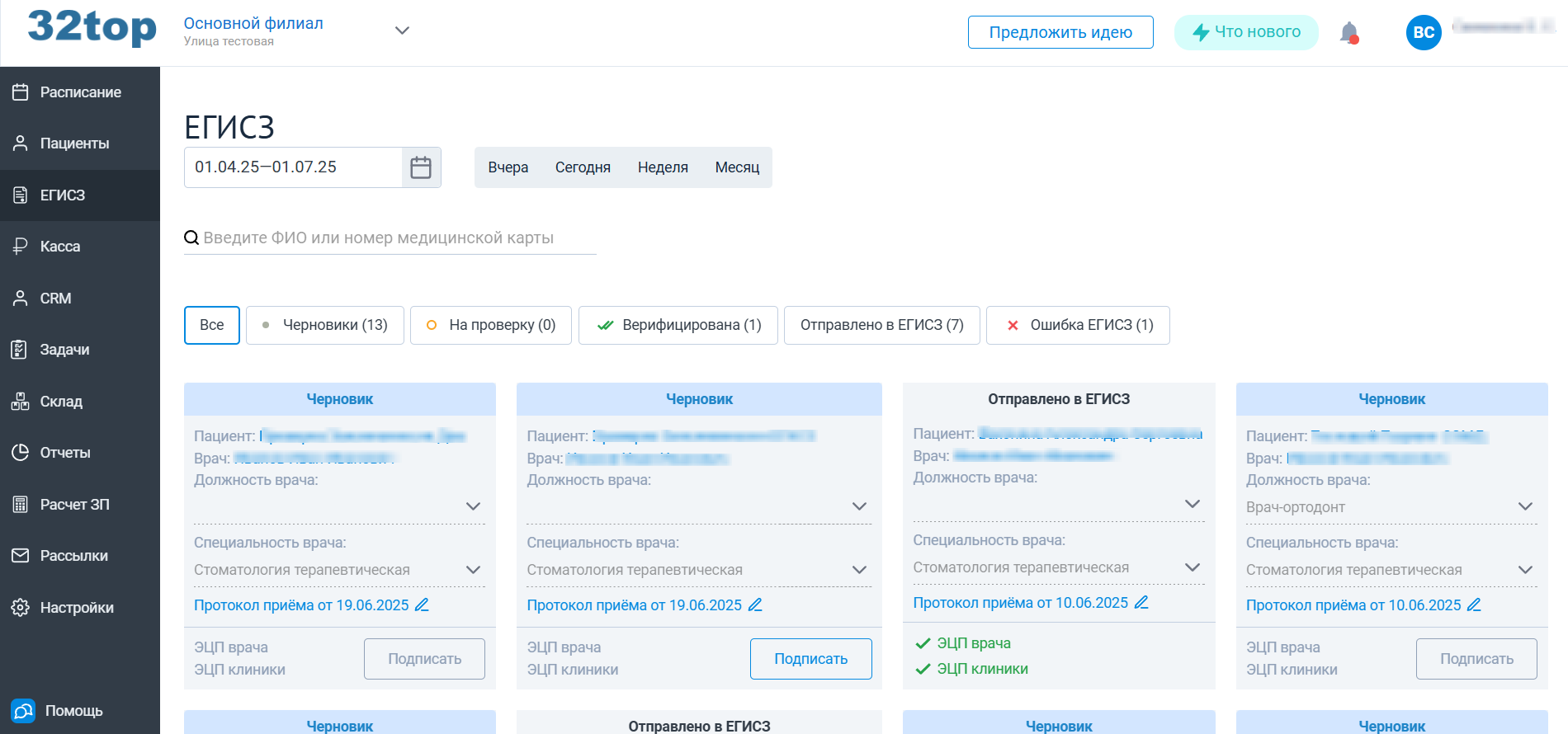The width and height of the screenshot is (1568, 734).
Task: Click the Рассылки envelope icon
Action: click(x=21, y=556)
